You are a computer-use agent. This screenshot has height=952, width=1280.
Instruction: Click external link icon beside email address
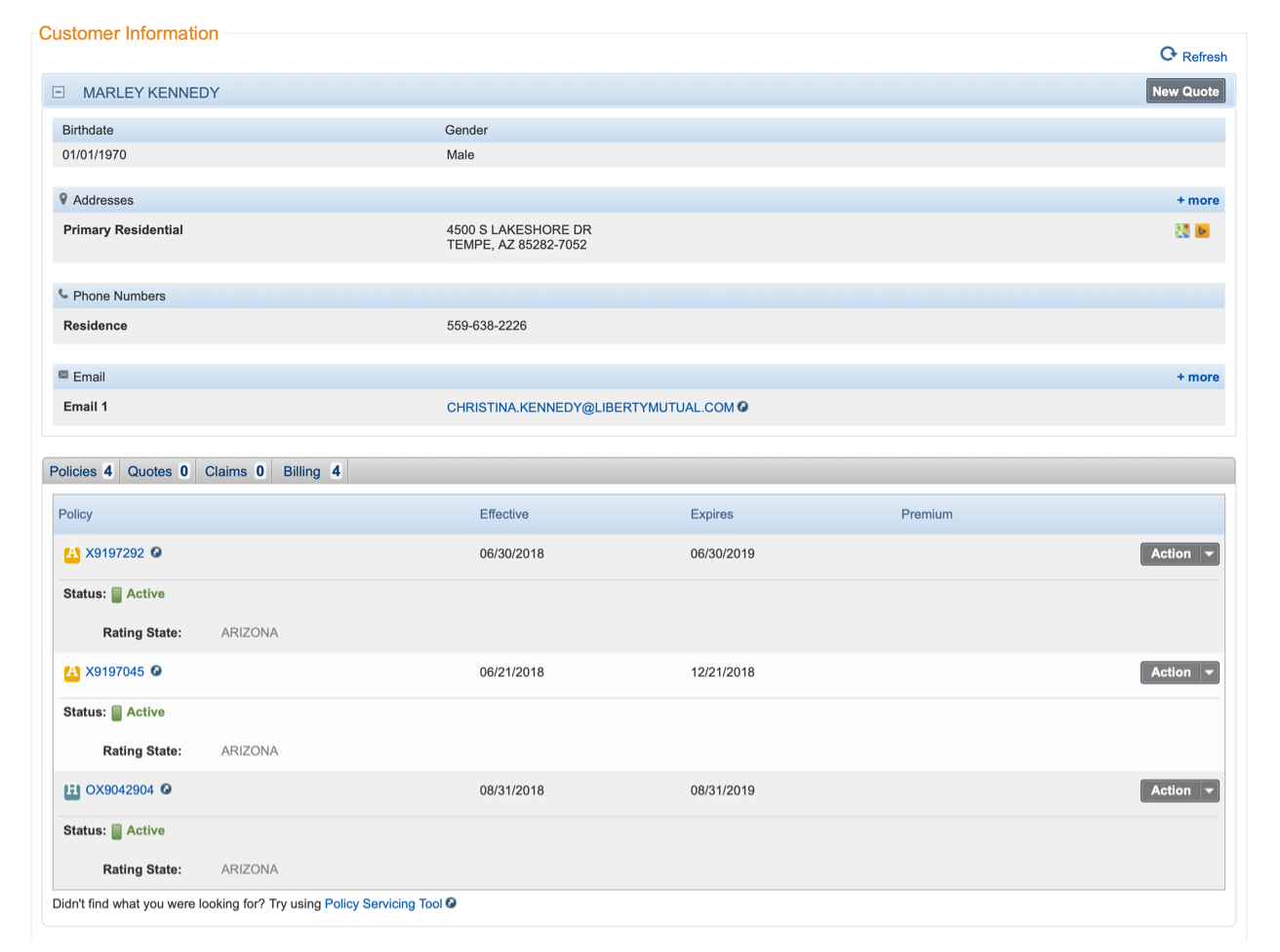pyautogui.click(x=743, y=407)
